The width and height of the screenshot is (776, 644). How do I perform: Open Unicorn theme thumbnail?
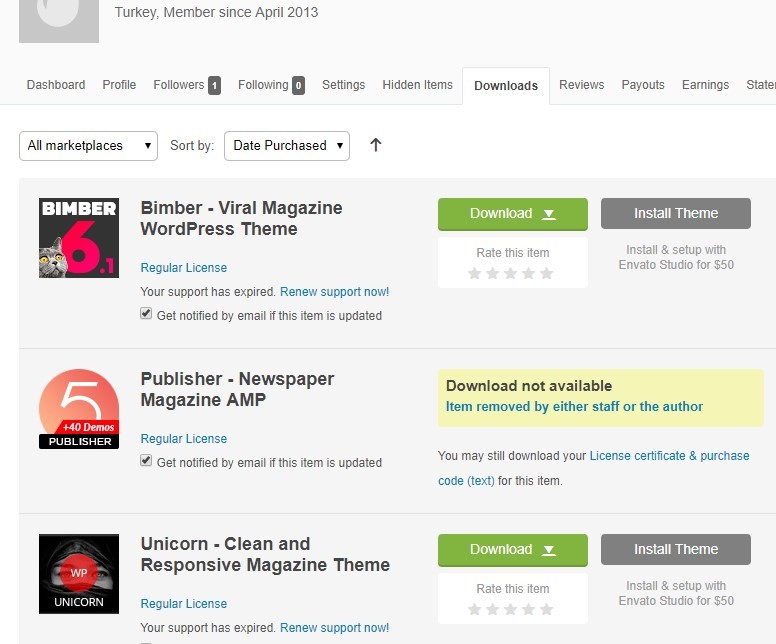tap(79, 574)
